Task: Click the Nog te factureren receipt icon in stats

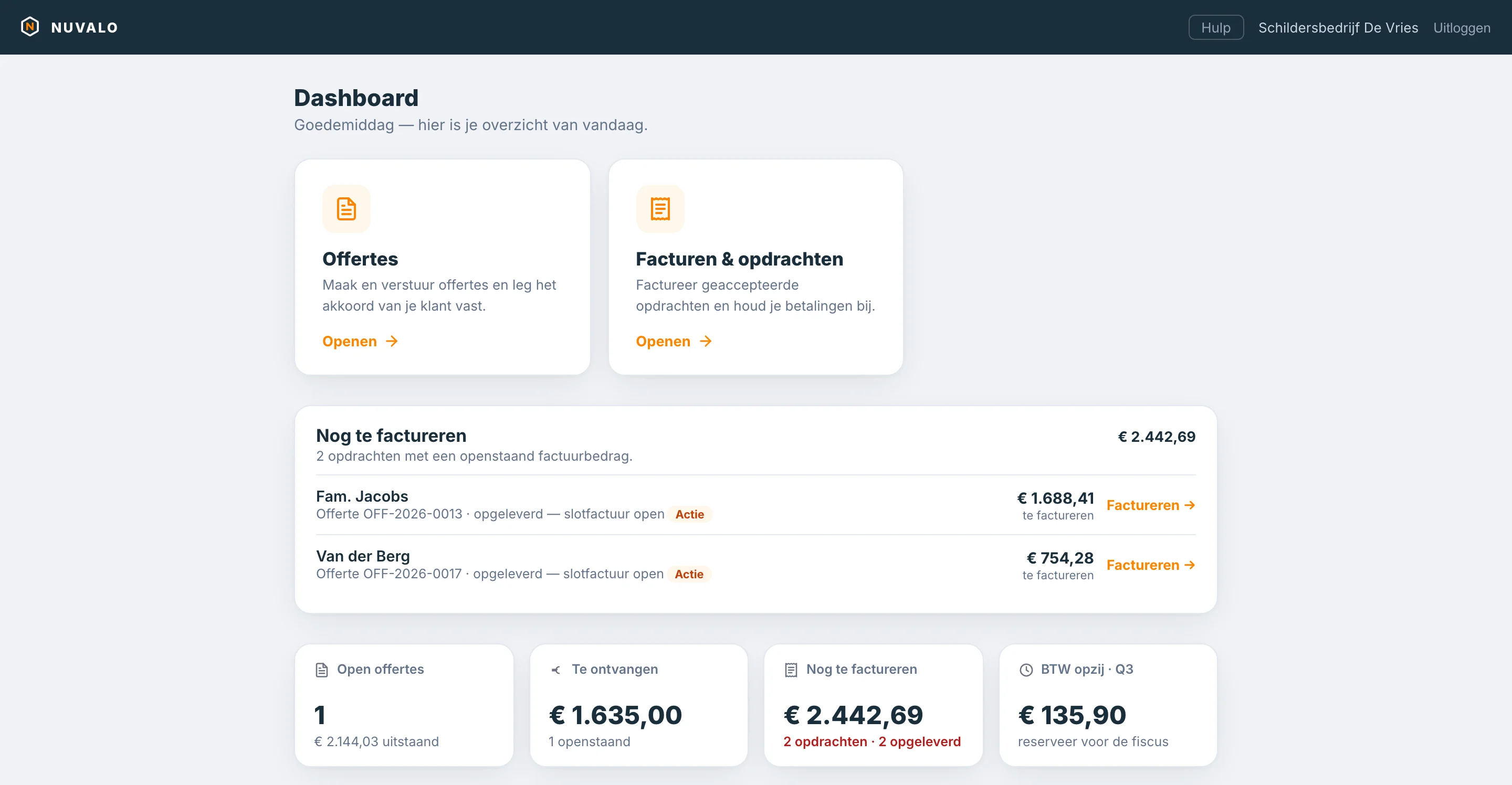Action: click(791, 670)
